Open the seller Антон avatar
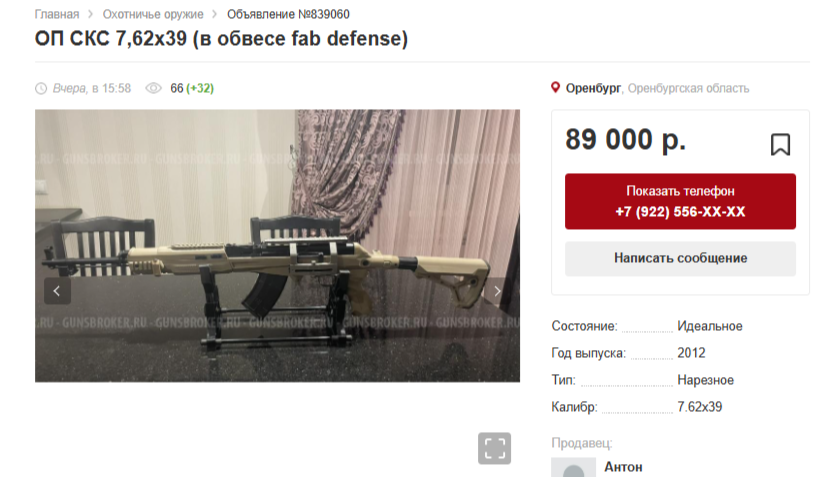Screen dimensions: 822x477 point(574,467)
